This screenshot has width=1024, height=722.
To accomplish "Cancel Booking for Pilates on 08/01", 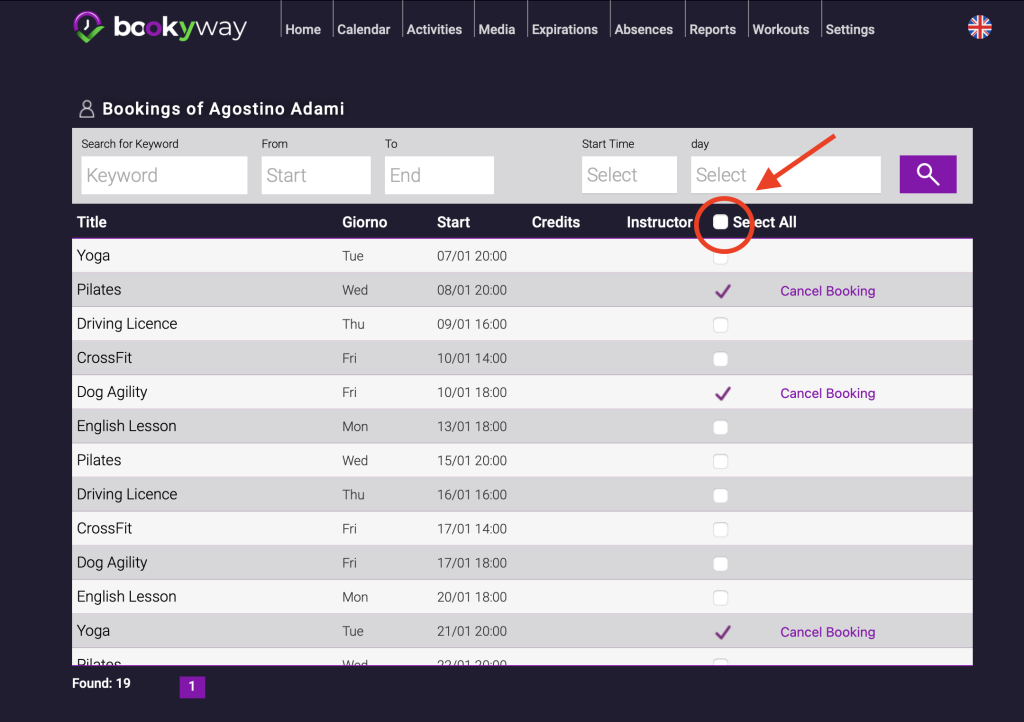I will (827, 291).
